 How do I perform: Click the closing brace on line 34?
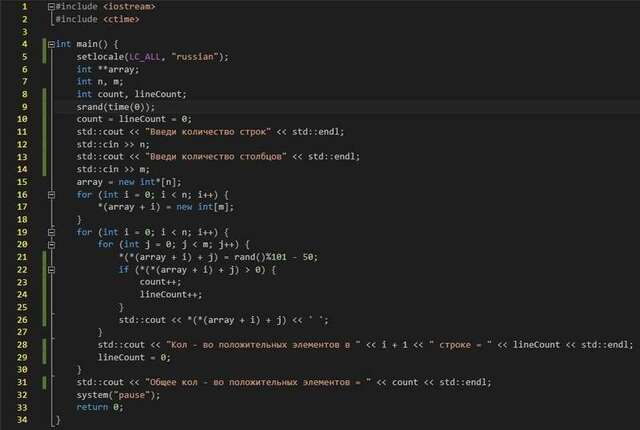click(58, 420)
